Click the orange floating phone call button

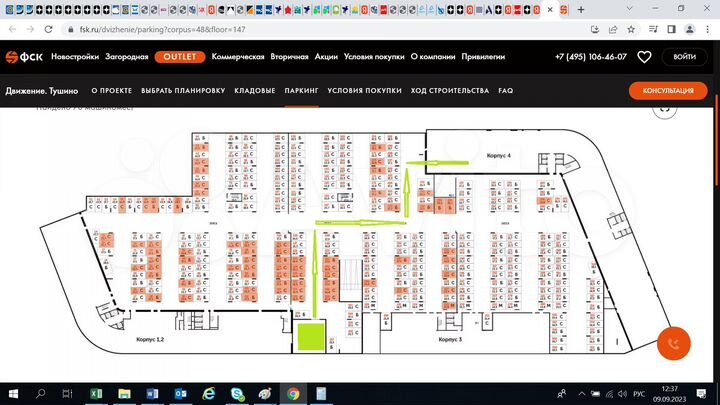tap(676, 343)
